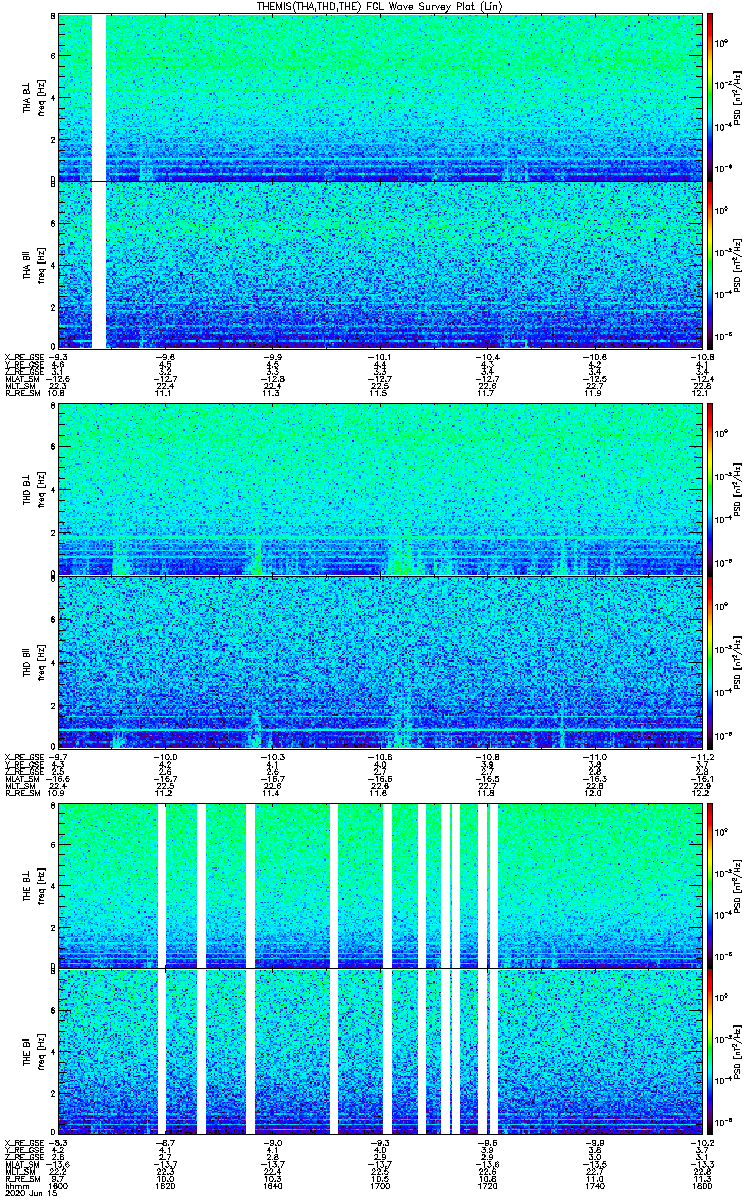Click the THD BL color bar
750x1200 pixels.
[709, 490]
